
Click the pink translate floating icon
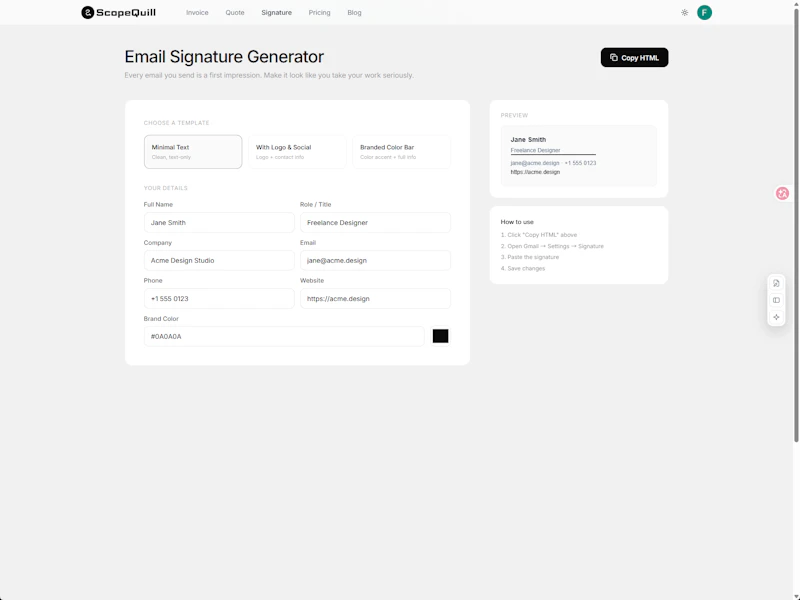[782, 193]
